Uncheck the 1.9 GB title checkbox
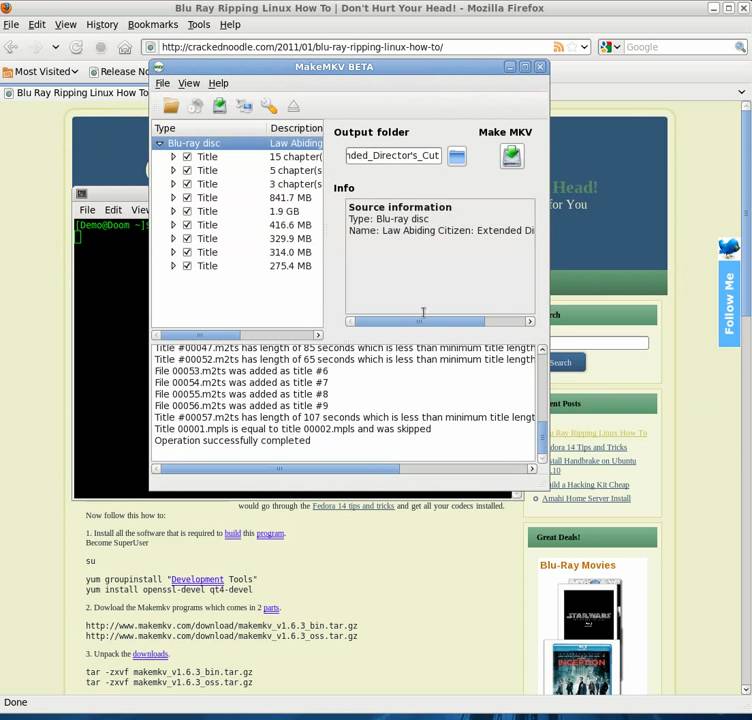This screenshot has height=720, width=752. pos(188,212)
